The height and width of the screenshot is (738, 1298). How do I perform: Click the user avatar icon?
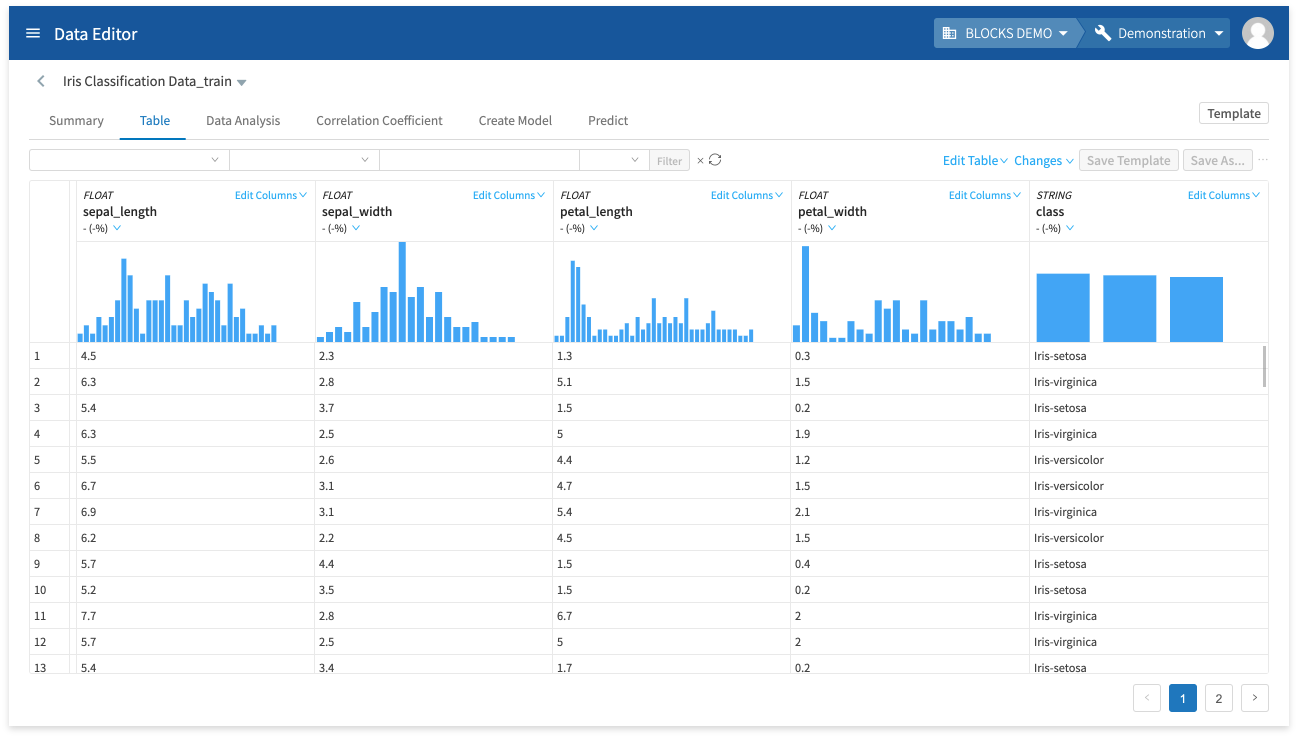(x=1257, y=33)
